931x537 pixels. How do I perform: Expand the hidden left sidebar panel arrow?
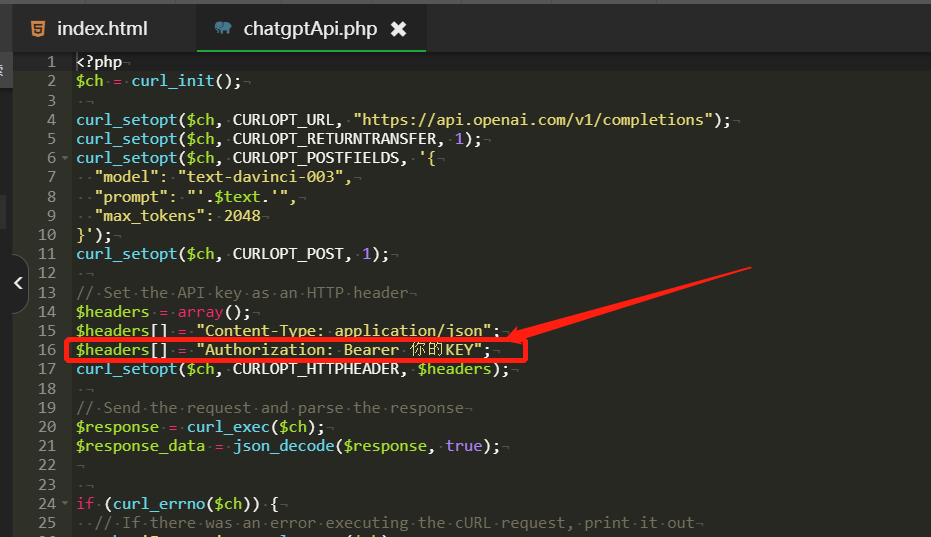click(x=17, y=283)
